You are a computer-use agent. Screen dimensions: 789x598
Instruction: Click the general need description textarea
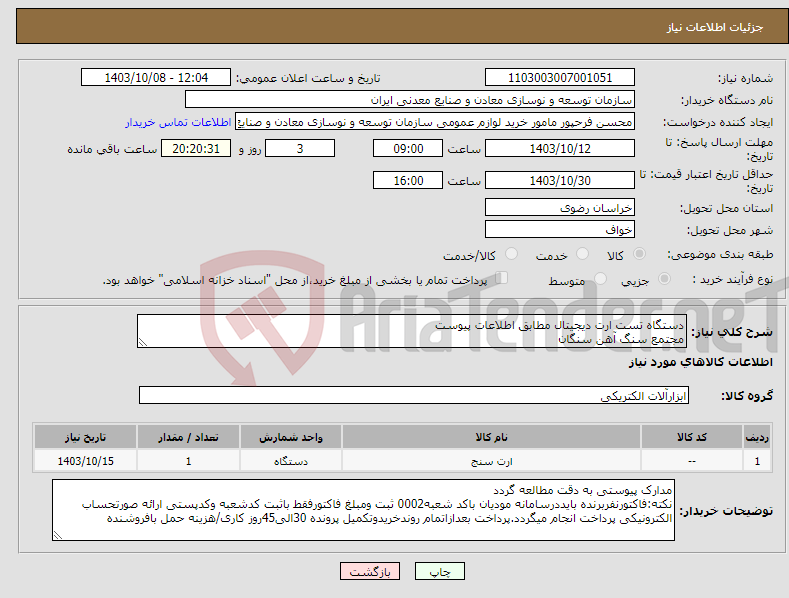412,331
